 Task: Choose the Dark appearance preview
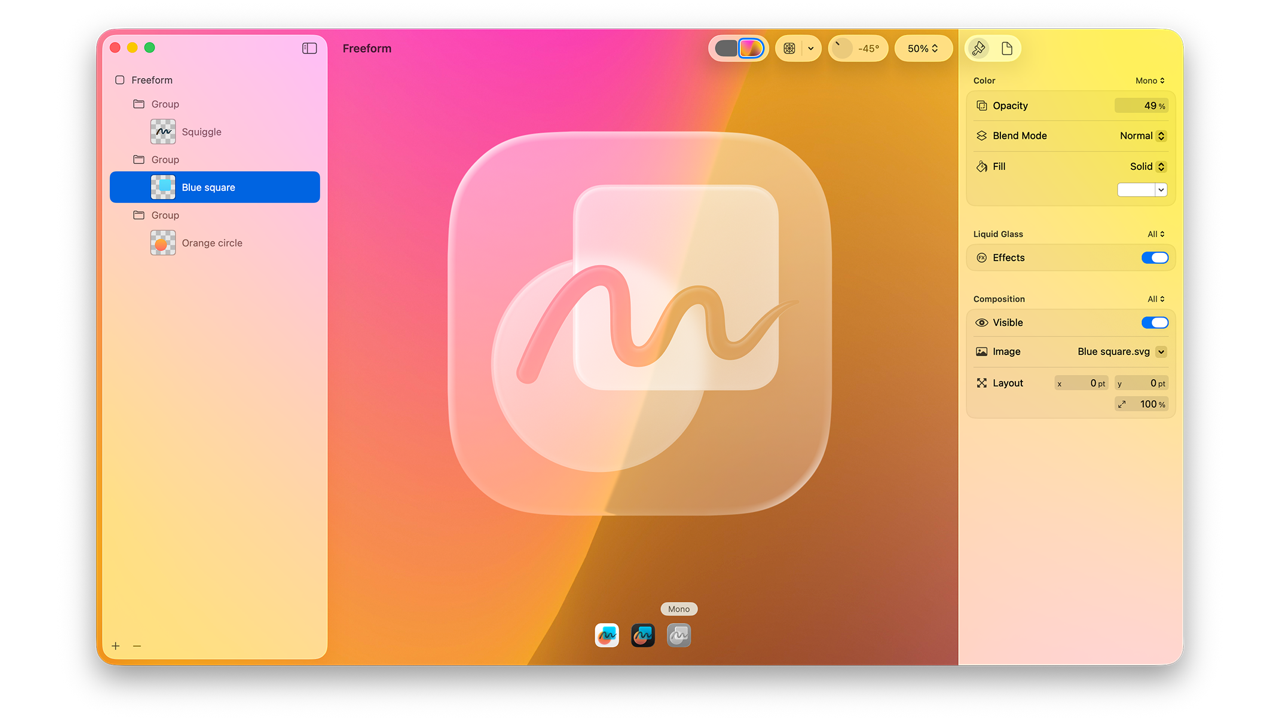(x=643, y=635)
